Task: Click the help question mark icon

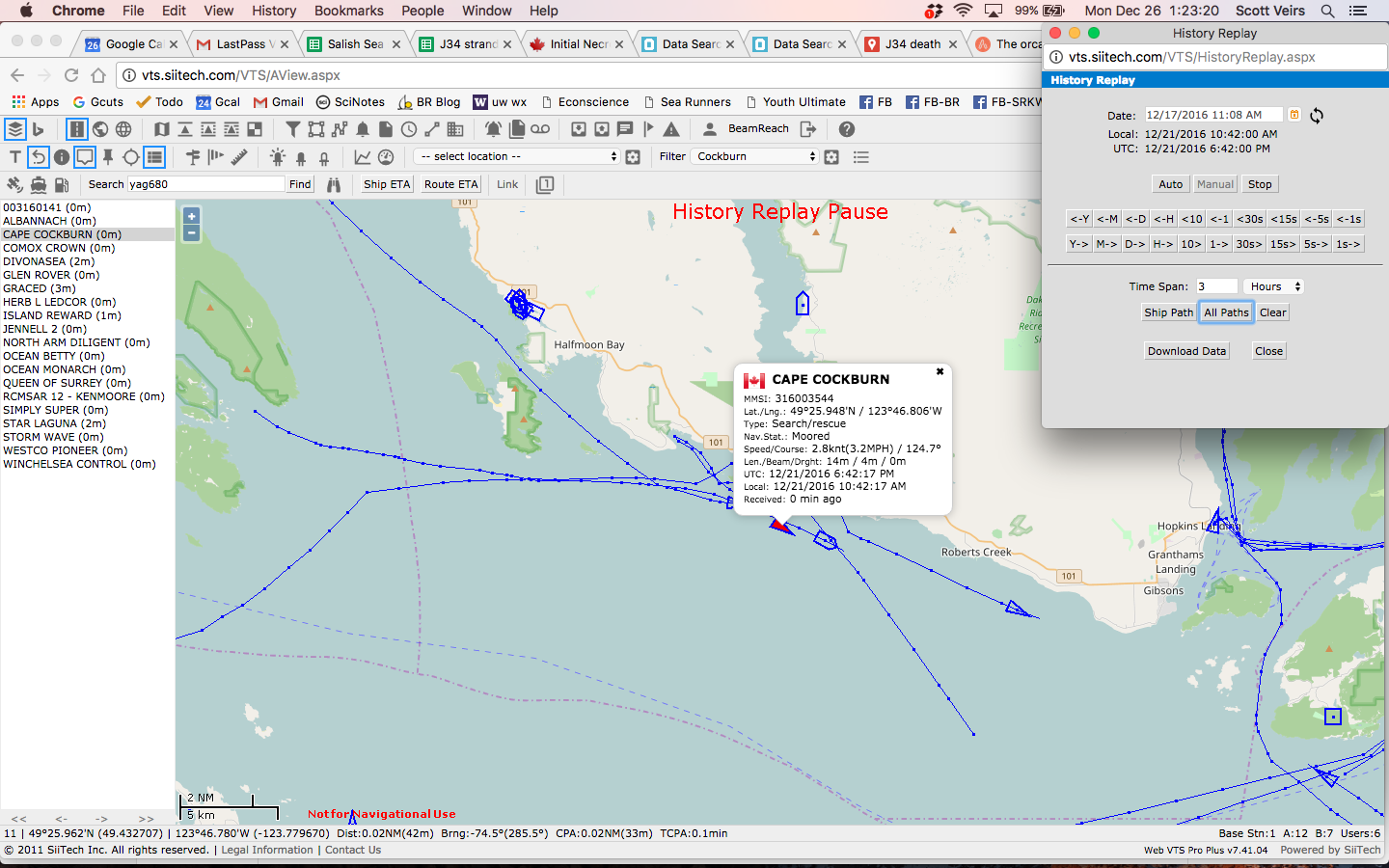Action: pos(847,129)
